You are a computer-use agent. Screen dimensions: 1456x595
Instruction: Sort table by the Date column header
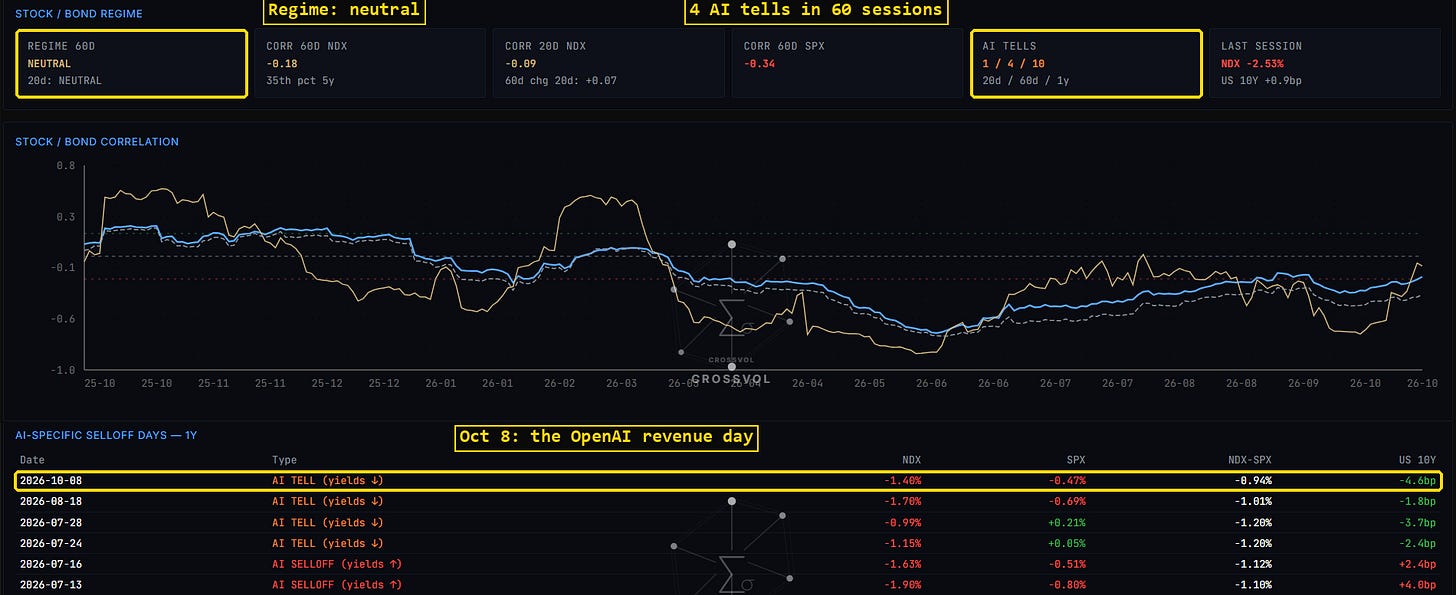[x=32, y=460]
